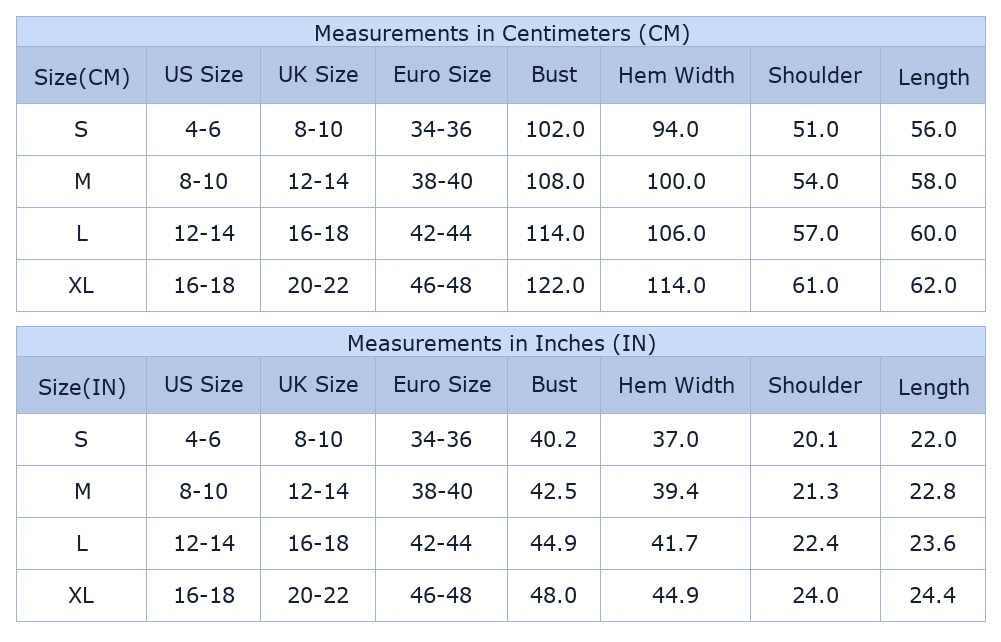This screenshot has width=1001, height=642.
Task: Click the 57.0 shoulder cell
Action: point(815,233)
